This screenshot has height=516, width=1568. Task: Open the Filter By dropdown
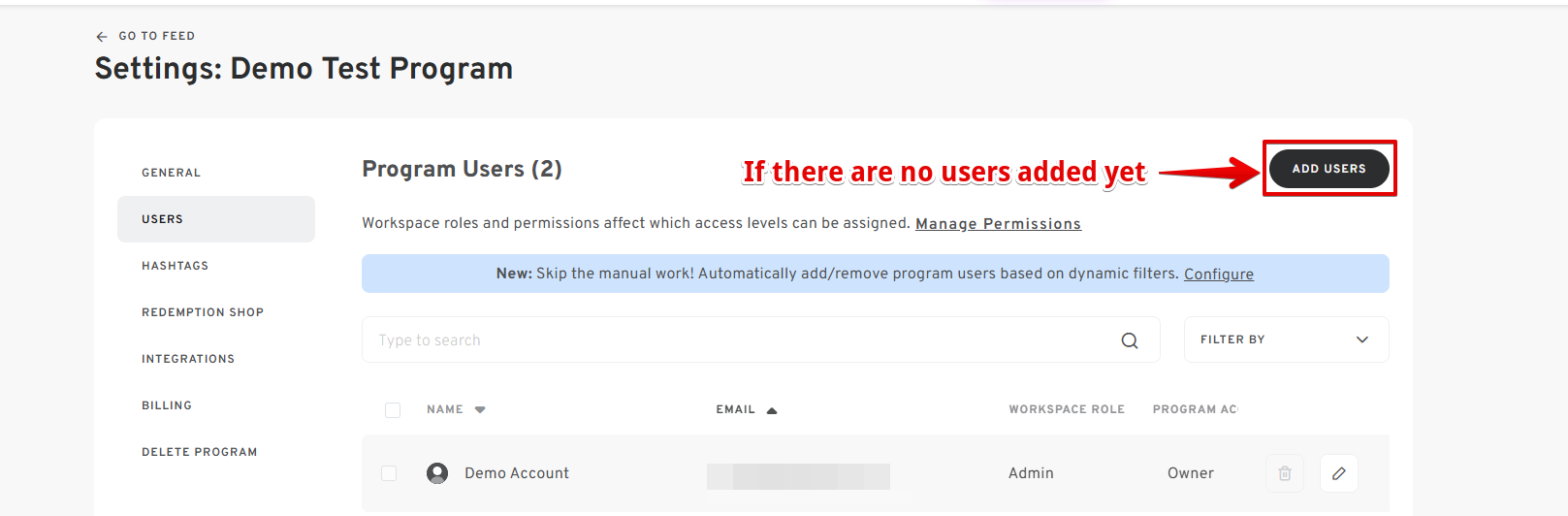click(x=1287, y=339)
